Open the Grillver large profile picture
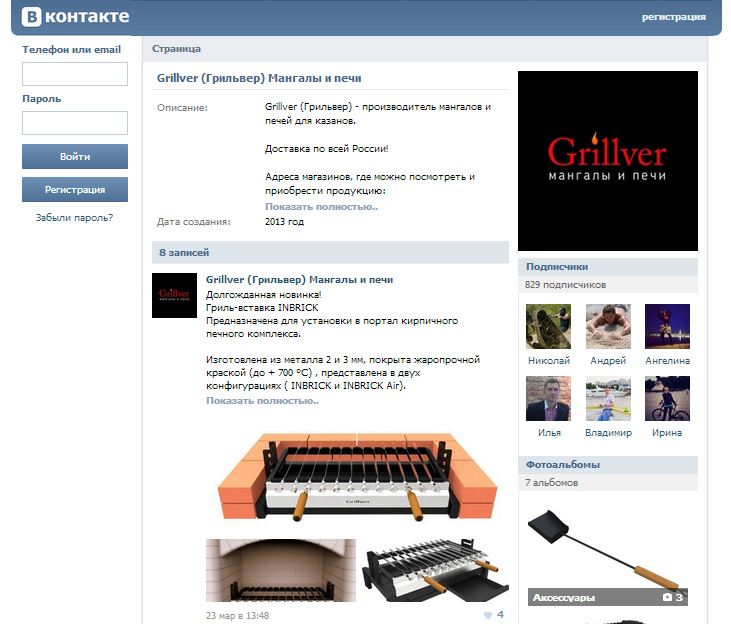This screenshot has height=624, width=731. pos(608,161)
